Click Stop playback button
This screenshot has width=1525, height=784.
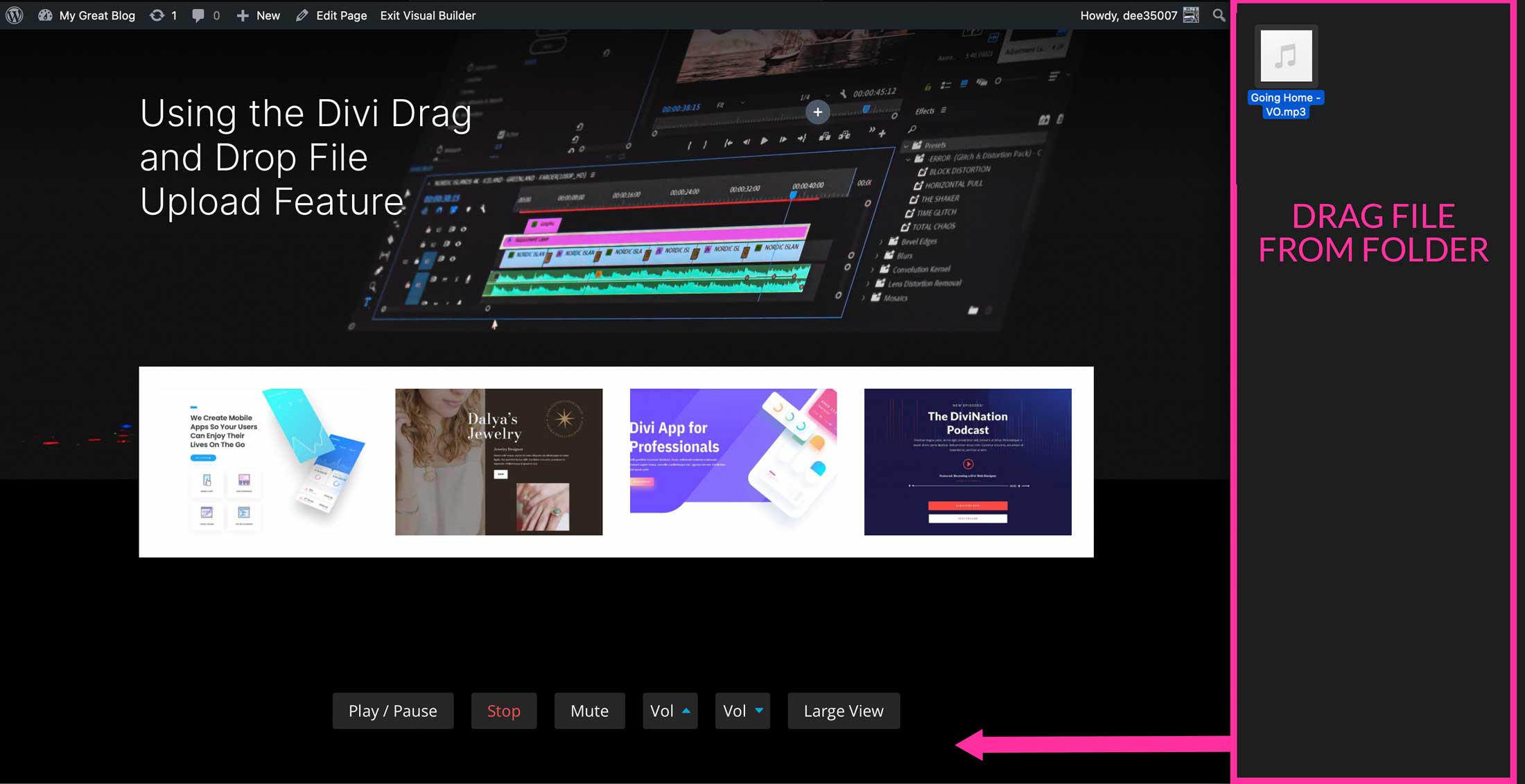[x=503, y=711]
